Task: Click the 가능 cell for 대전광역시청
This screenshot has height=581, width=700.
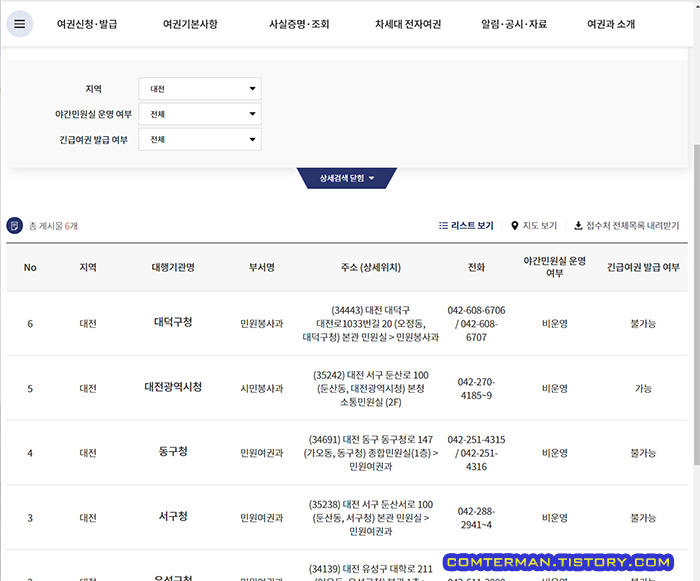Action: (x=643, y=389)
